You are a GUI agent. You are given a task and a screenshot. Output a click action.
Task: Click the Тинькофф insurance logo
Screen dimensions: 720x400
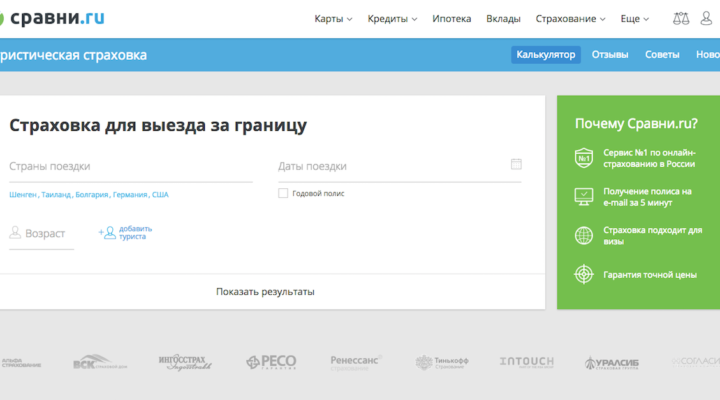pos(441,361)
